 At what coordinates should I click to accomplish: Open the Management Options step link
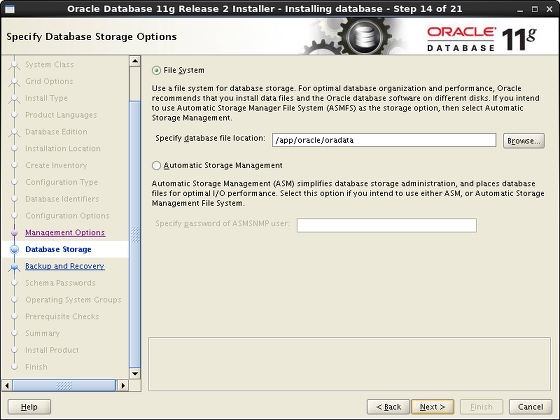(65, 232)
